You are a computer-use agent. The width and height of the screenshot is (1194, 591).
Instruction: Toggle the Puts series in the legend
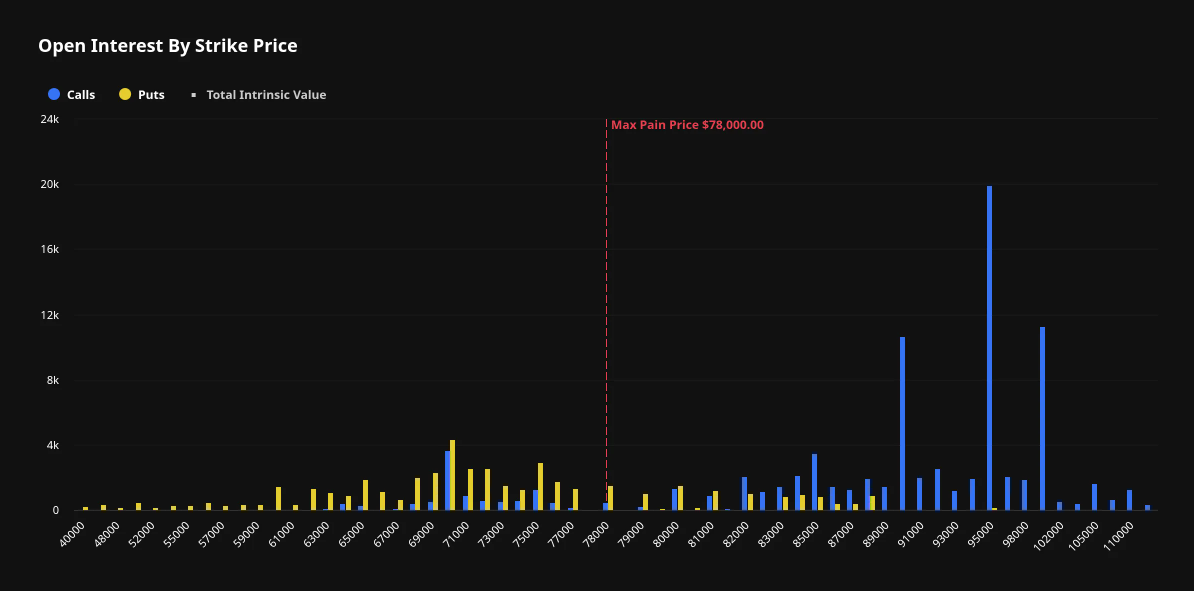pyautogui.click(x=142, y=94)
